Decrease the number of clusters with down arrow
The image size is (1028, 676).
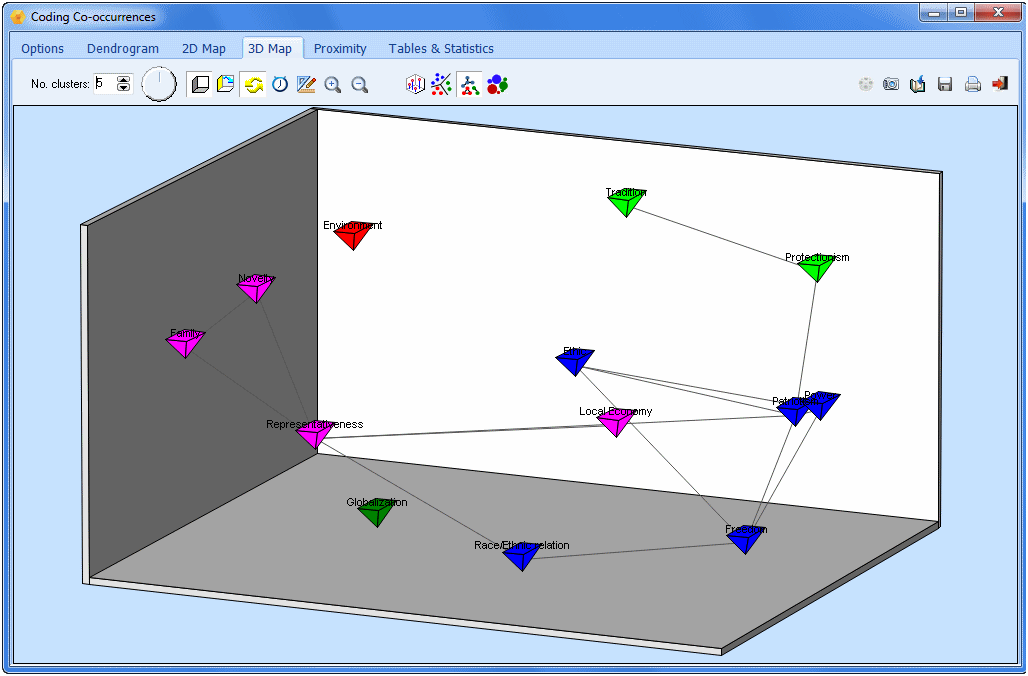[124, 89]
